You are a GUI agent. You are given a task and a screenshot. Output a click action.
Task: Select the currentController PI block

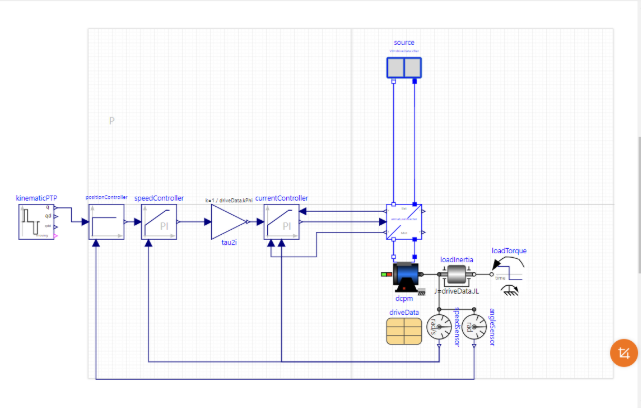282,222
